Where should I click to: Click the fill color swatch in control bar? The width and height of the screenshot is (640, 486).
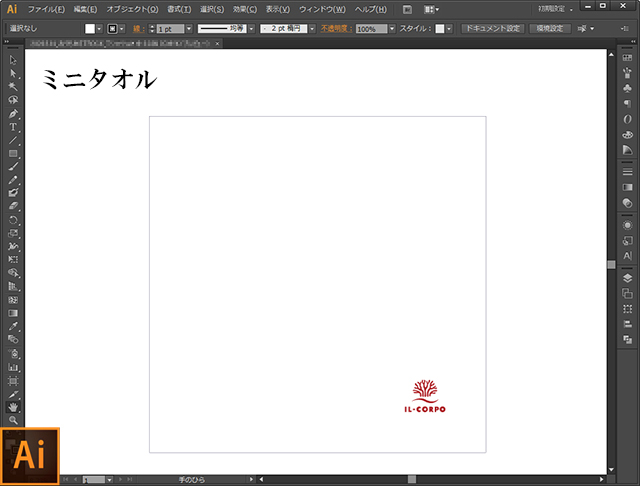click(x=90, y=29)
